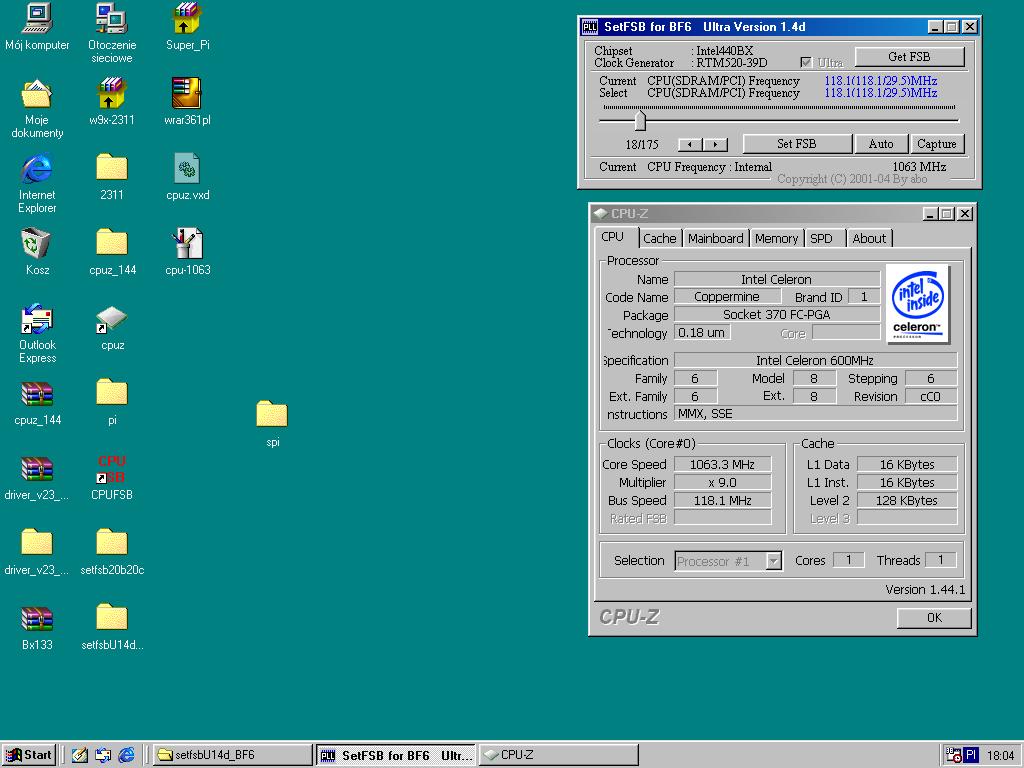Screen dimensions: 1024x768
Task: Click the FSB frequency slider thumb
Action: tap(641, 120)
